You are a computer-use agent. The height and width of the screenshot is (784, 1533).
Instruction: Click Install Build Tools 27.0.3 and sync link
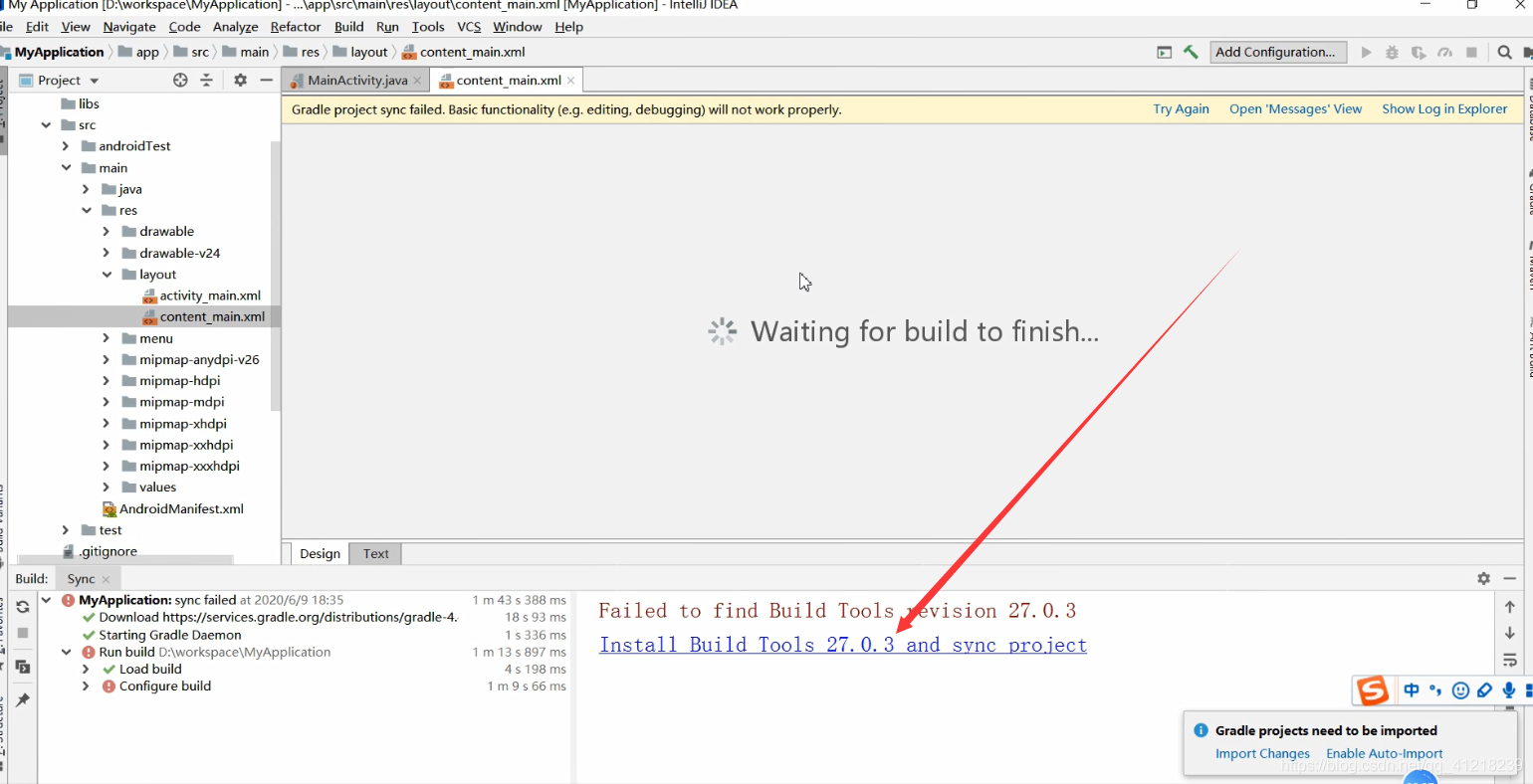coord(843,645)
